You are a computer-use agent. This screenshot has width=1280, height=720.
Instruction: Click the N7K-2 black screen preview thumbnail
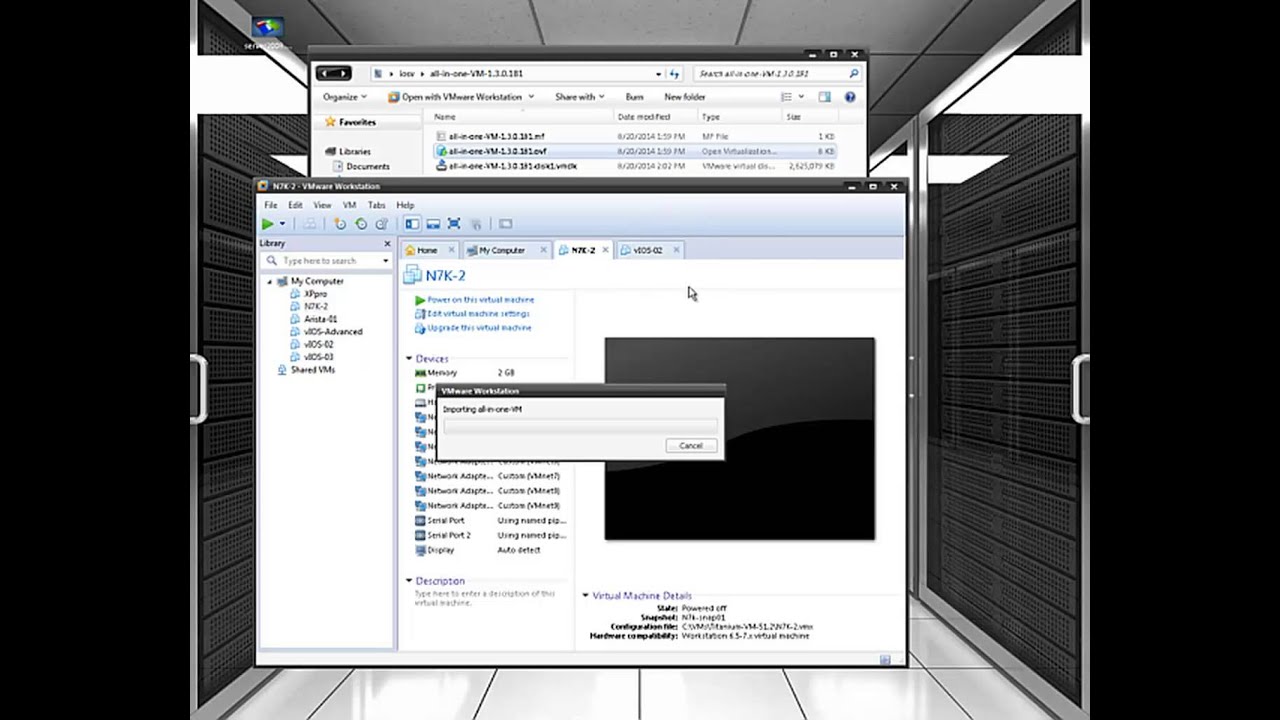pos(739,439)
